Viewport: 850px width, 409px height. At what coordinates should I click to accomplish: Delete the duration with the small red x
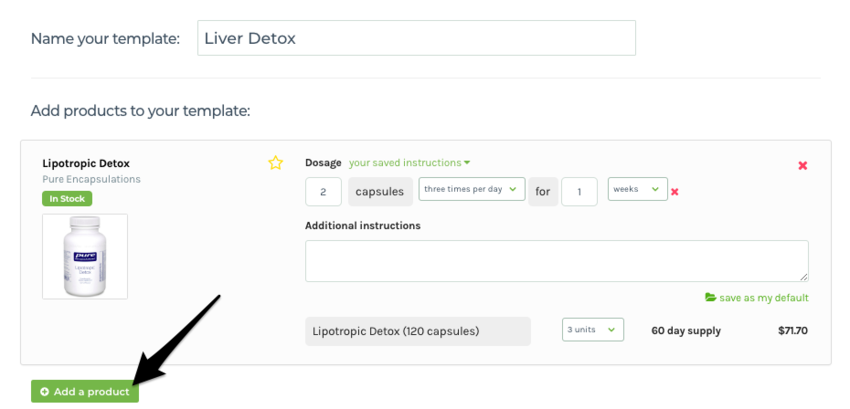tap(675, 191)
